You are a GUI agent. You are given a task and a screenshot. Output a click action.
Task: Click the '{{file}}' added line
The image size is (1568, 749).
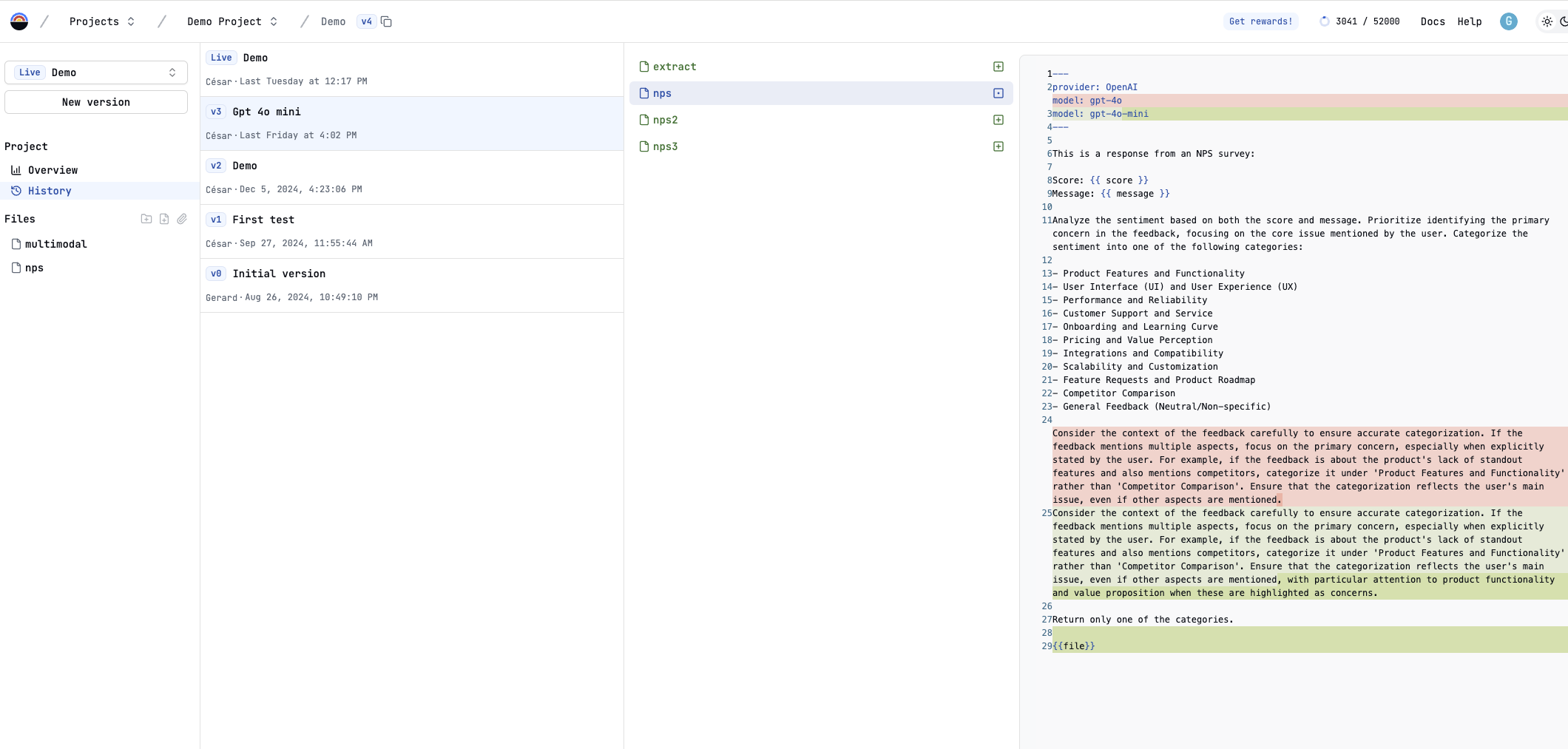click(x=1309, y=646)
